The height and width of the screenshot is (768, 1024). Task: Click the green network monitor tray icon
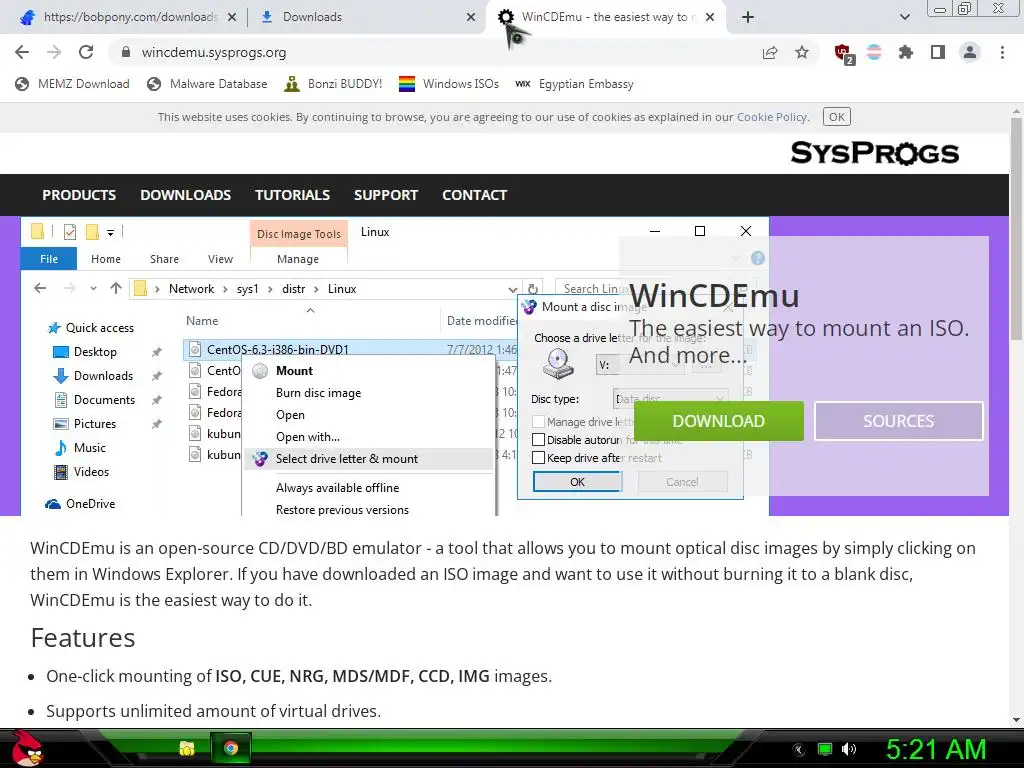(825, 749)
